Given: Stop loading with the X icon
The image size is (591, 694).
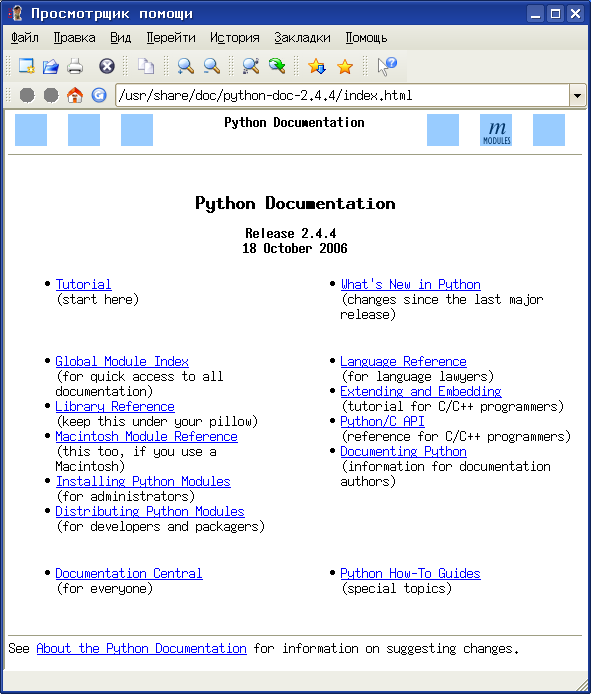Looking at the screenshot, I should [x=107, y=66].
